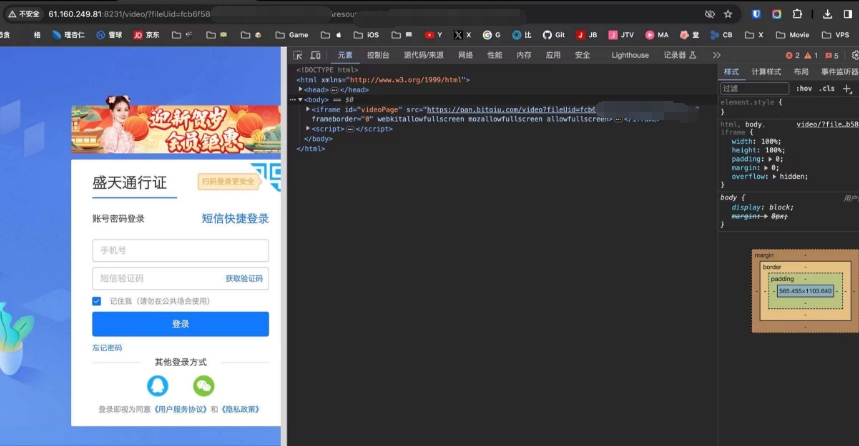Click the 忘记密码 forgot password link
The height and width of the screenshot is (446, 859).
point(107,348)
